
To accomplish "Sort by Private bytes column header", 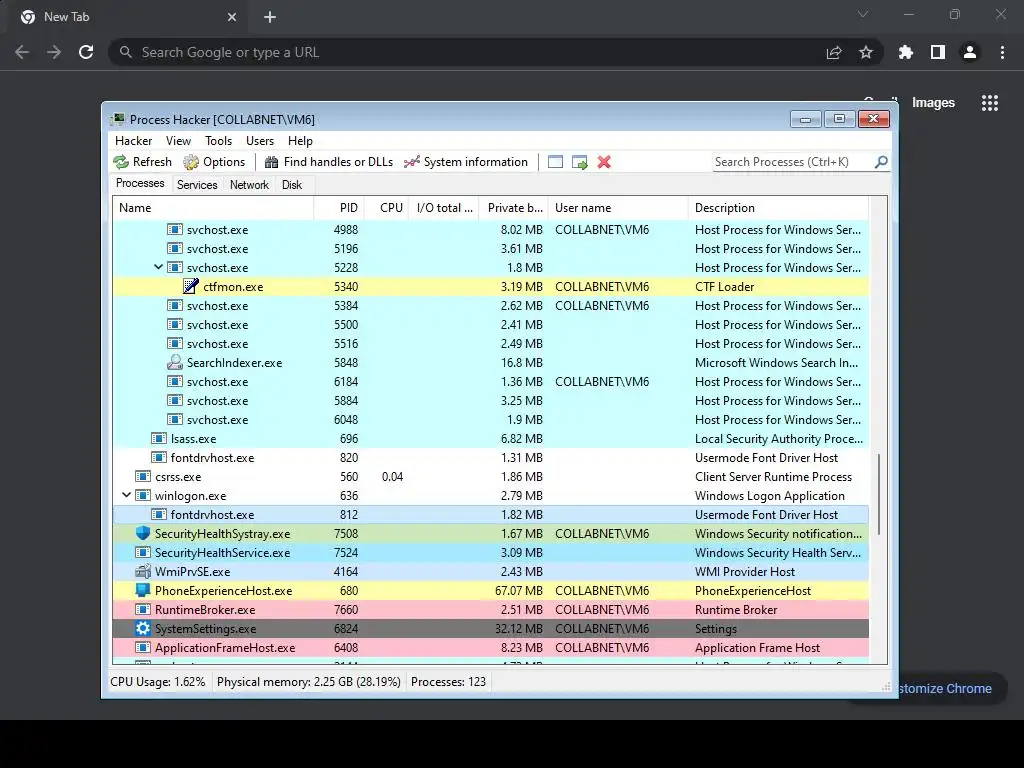I will (513, 208).
